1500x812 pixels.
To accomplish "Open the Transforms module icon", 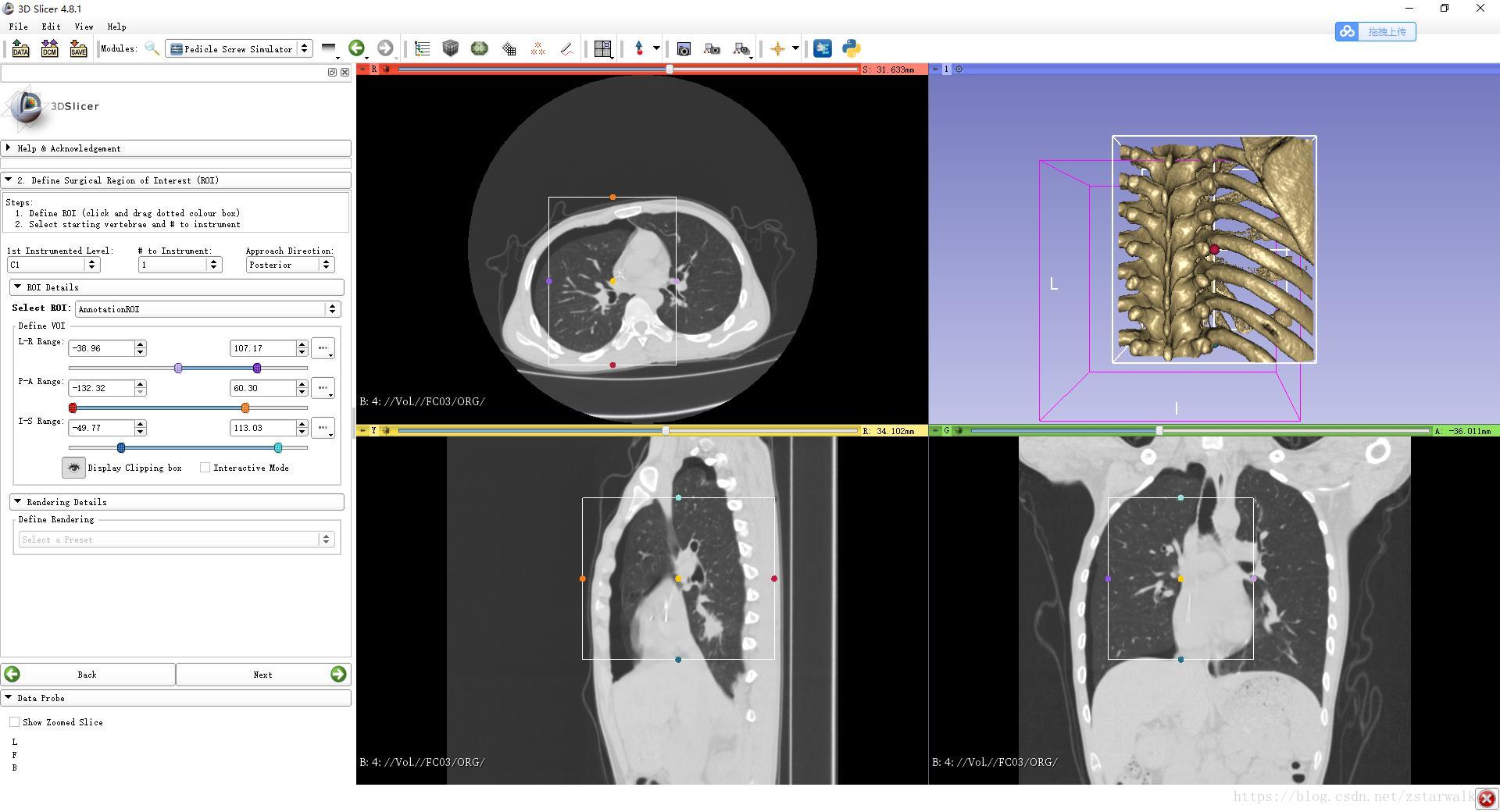I will [509, 48].
